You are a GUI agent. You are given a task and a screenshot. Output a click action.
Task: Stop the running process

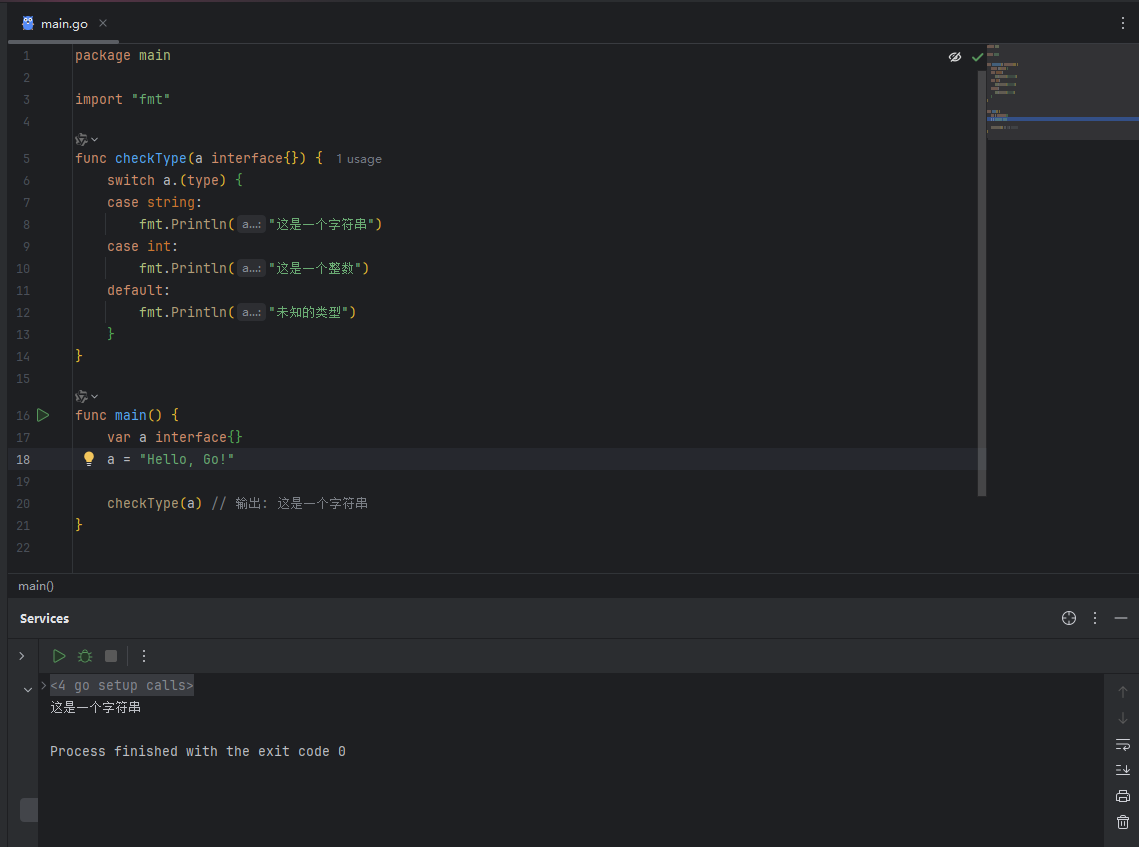pos(110,656)
